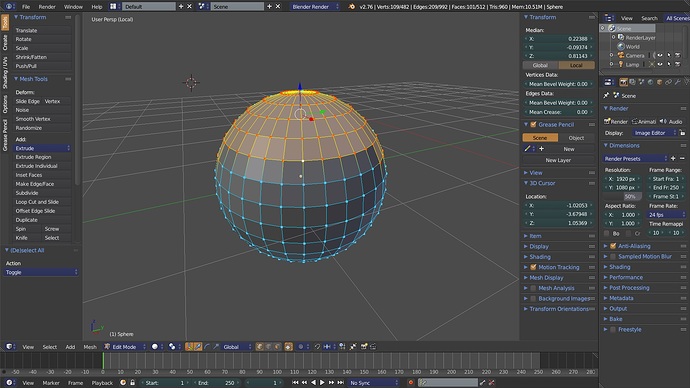Toggle limit selection to visible icon
Screen dimensions: 690x388
(288, 347)
